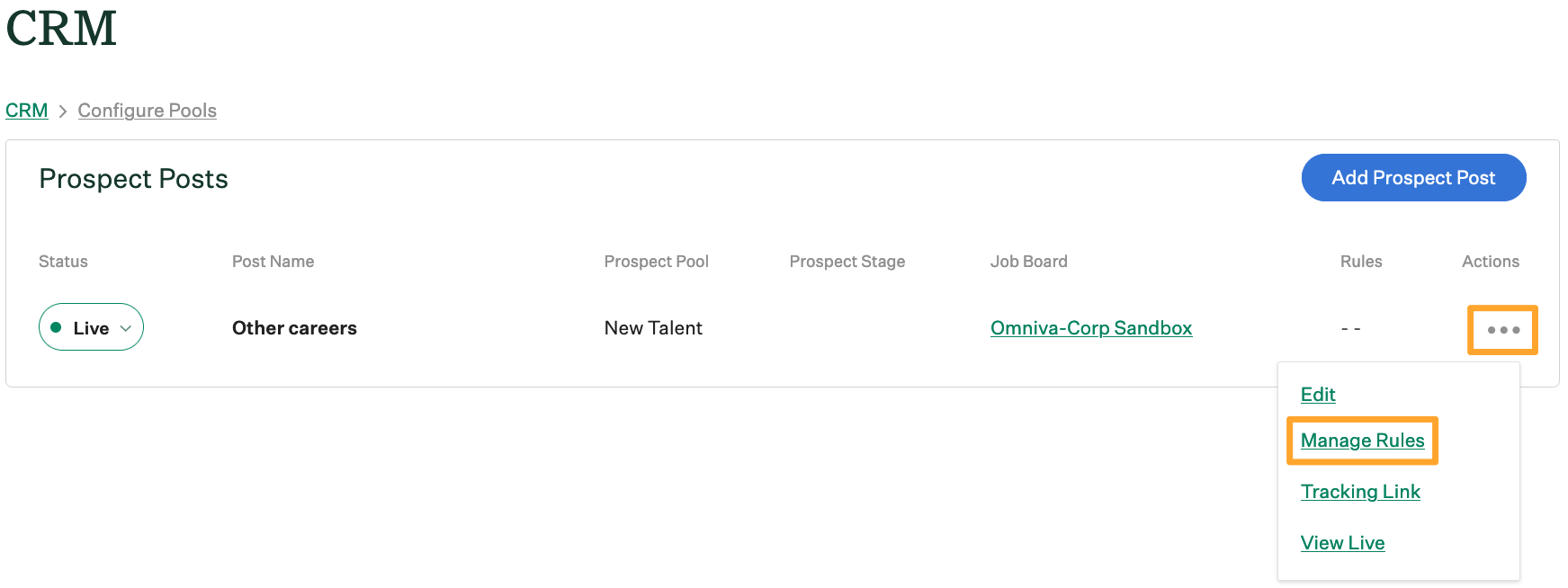This screenshot has width=1568, height=588.
Task: Click the Prospect Stage column header
Action: (847, 262)
